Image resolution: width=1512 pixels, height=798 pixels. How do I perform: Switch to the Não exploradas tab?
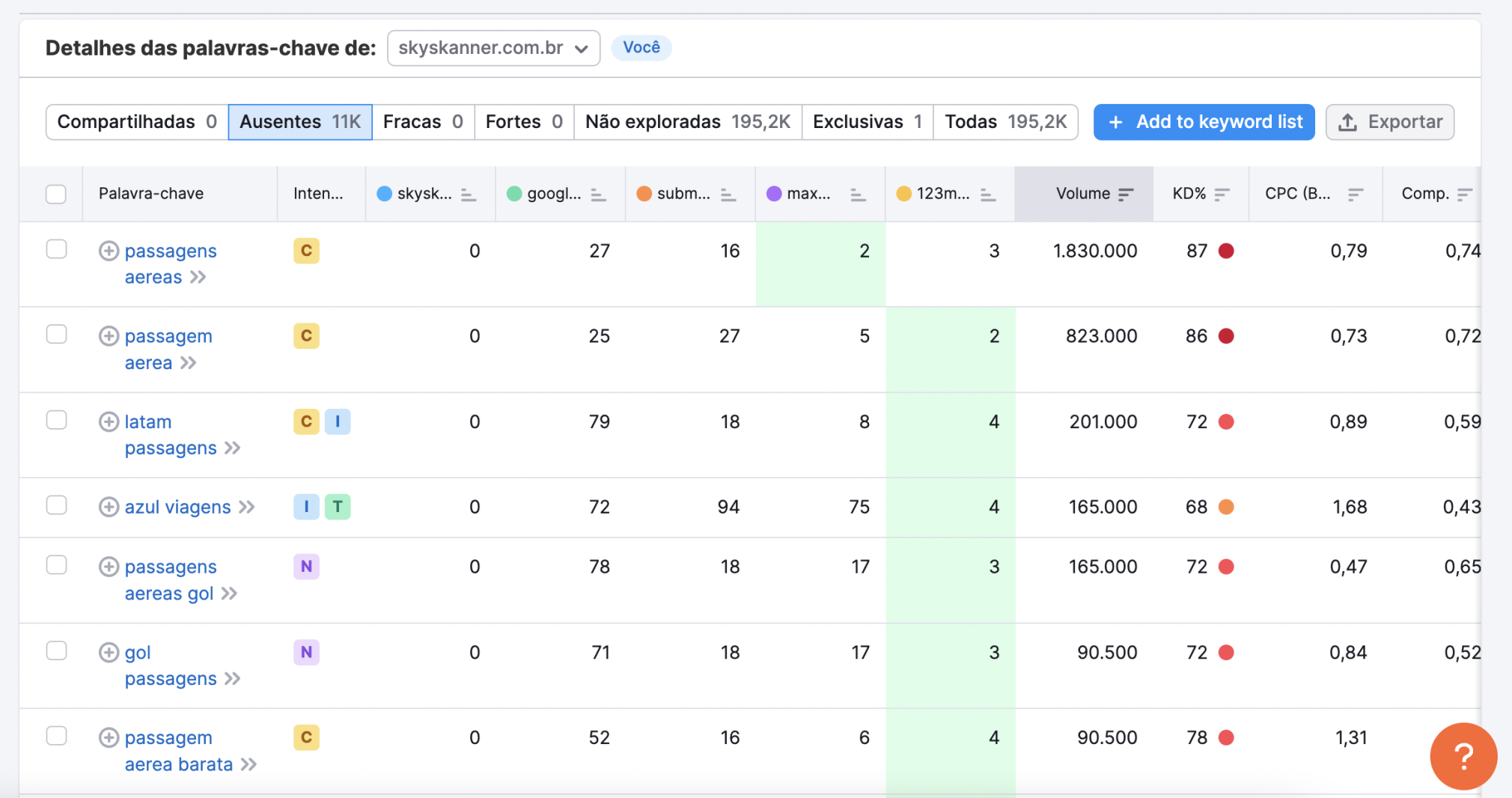point(686,121)
